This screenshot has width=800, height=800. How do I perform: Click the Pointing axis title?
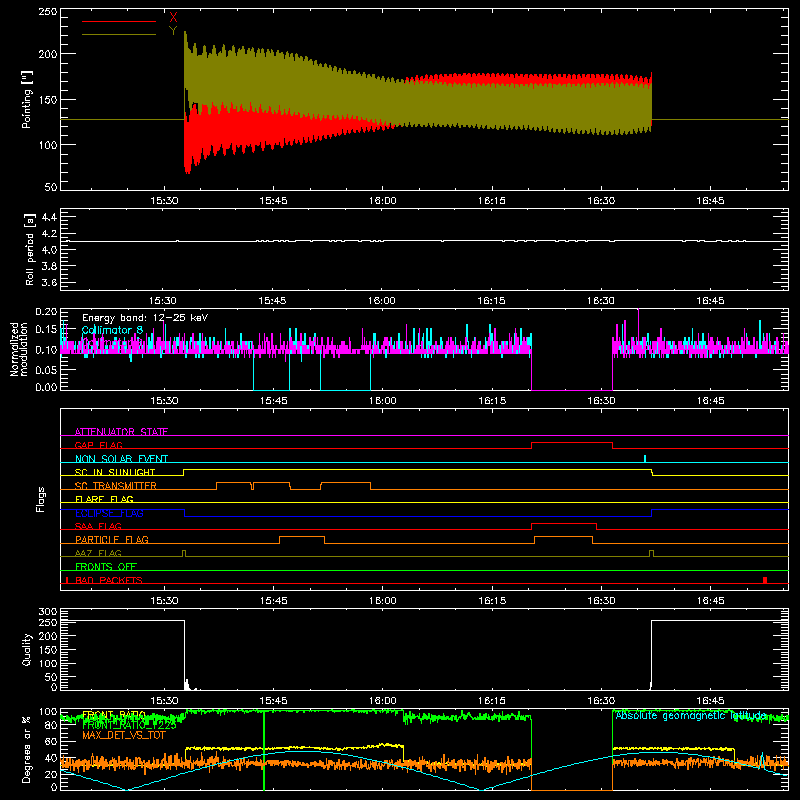(x=26, y=99)
